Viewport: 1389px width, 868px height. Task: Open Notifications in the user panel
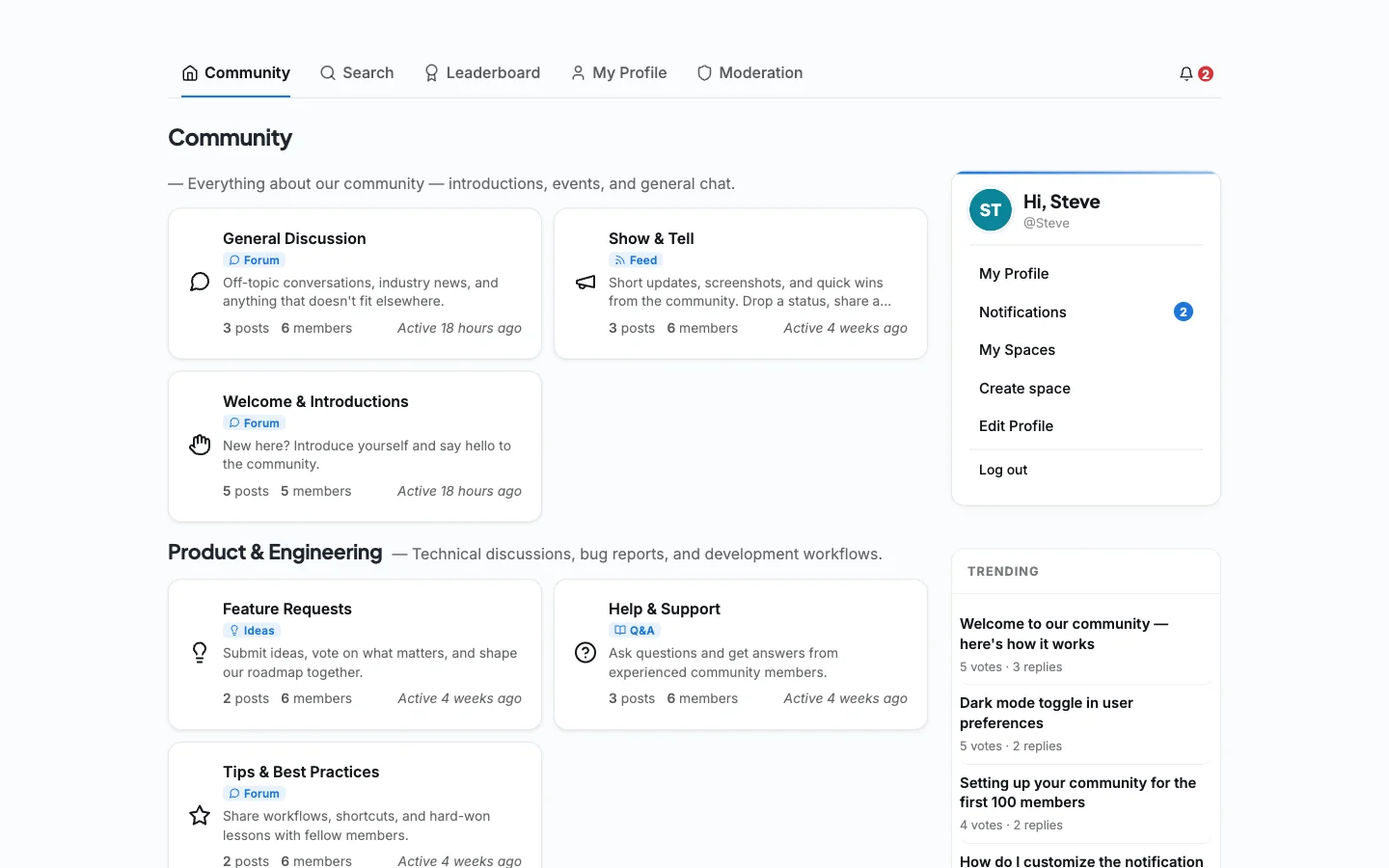(1086, 312)
